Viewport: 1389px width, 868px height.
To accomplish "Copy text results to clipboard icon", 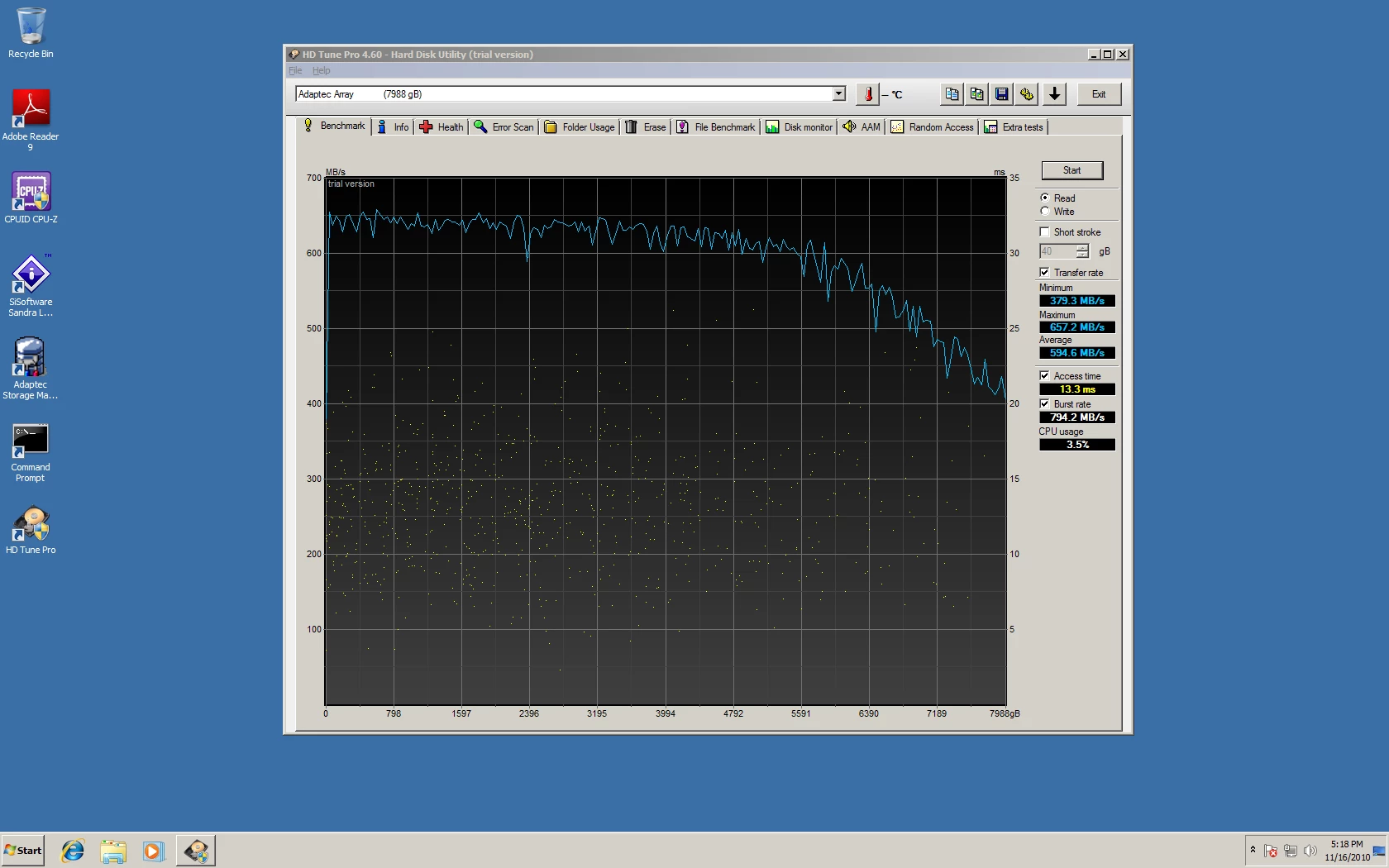I will [x=952, y=94].
